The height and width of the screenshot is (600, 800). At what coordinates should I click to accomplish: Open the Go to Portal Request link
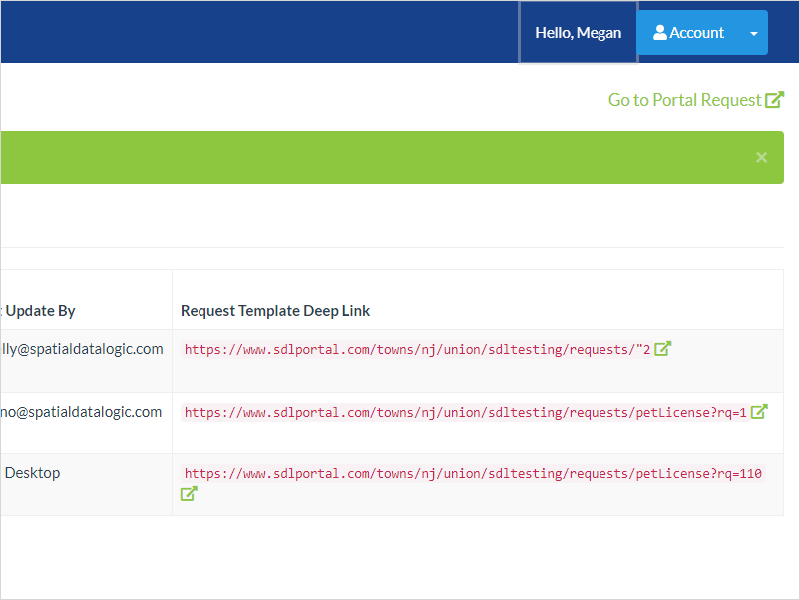pyautogui.click(x=695, y=100)
